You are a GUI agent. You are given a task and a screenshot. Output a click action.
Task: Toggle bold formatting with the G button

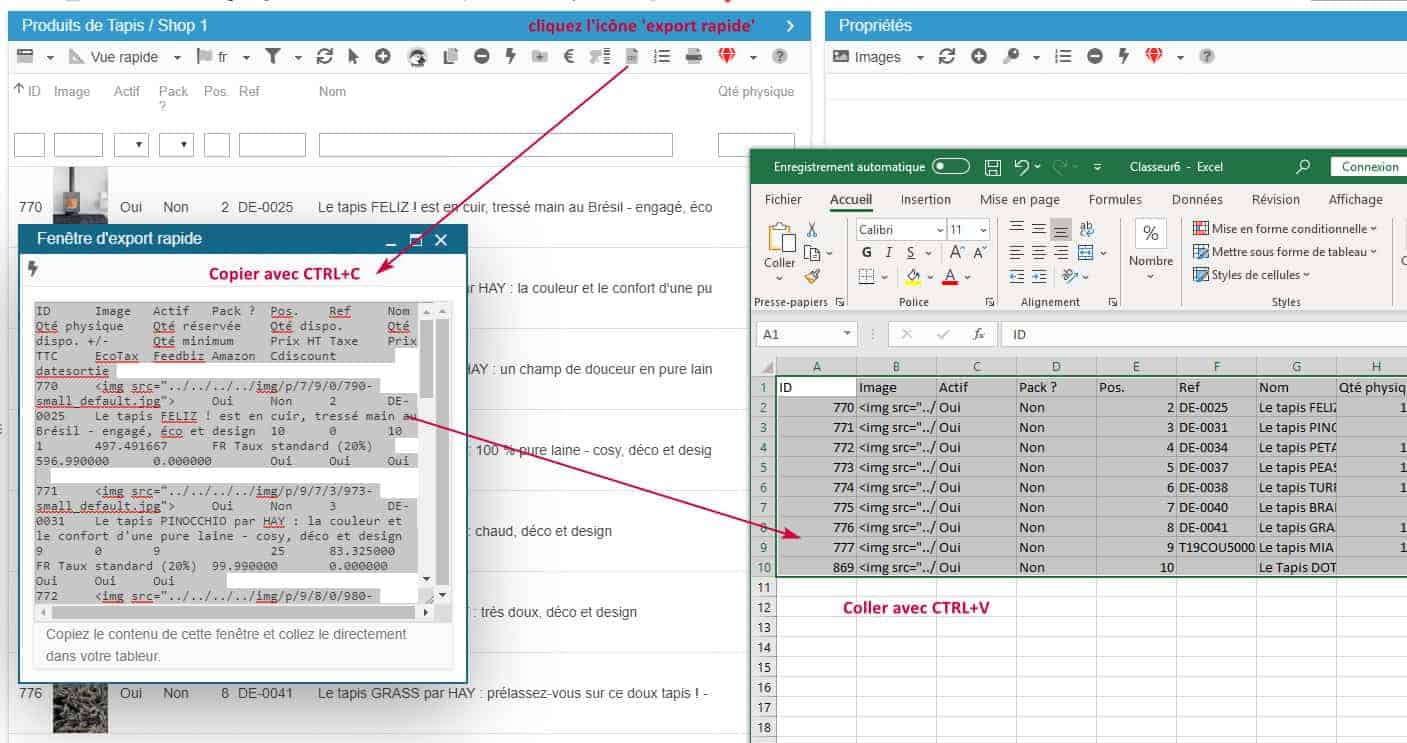coord(866,253)
